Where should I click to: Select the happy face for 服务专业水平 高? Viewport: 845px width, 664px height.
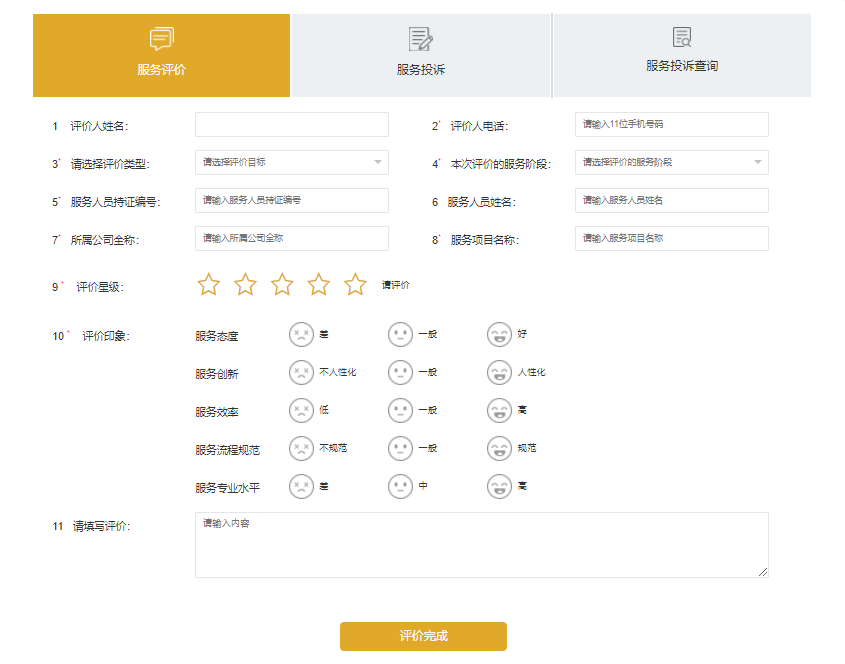tap(500, 487)
